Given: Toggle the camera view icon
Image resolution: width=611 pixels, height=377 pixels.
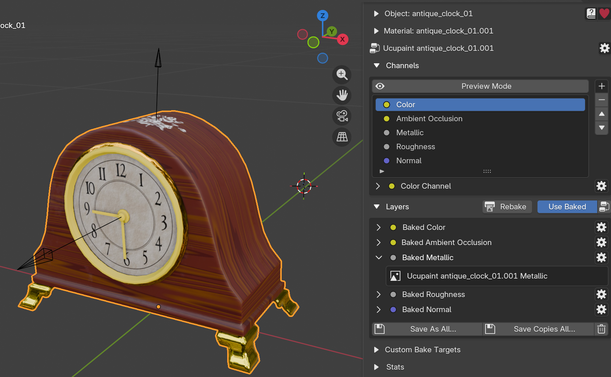Looking at the screenshot, I should [342, 116].
